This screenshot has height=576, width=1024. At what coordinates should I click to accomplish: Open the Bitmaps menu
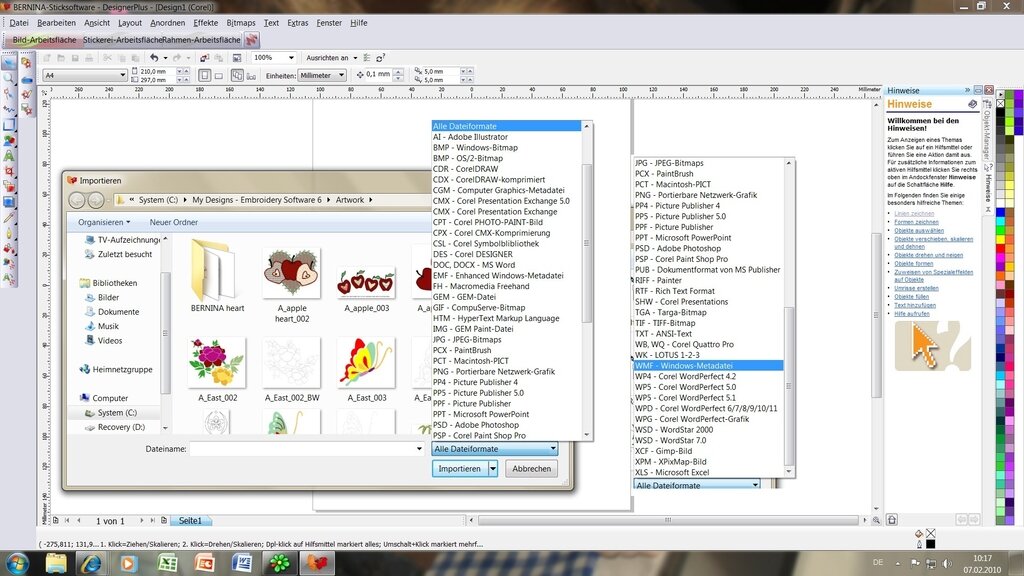pos(241,23)
